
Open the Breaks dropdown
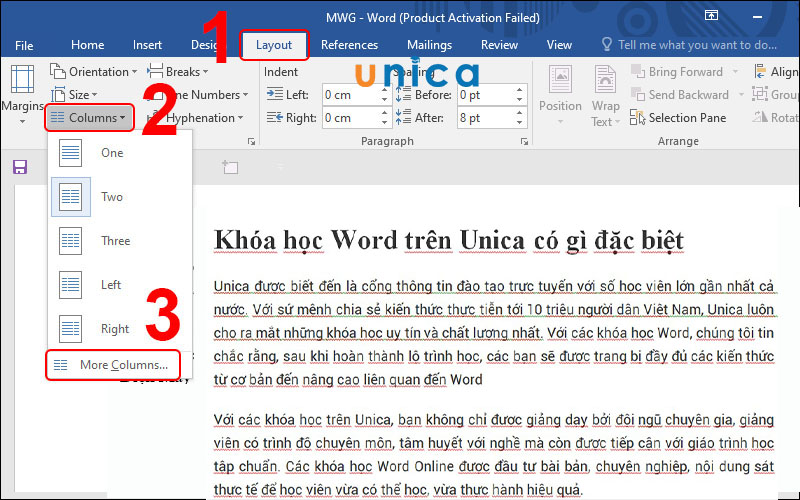tap(178, 71)
